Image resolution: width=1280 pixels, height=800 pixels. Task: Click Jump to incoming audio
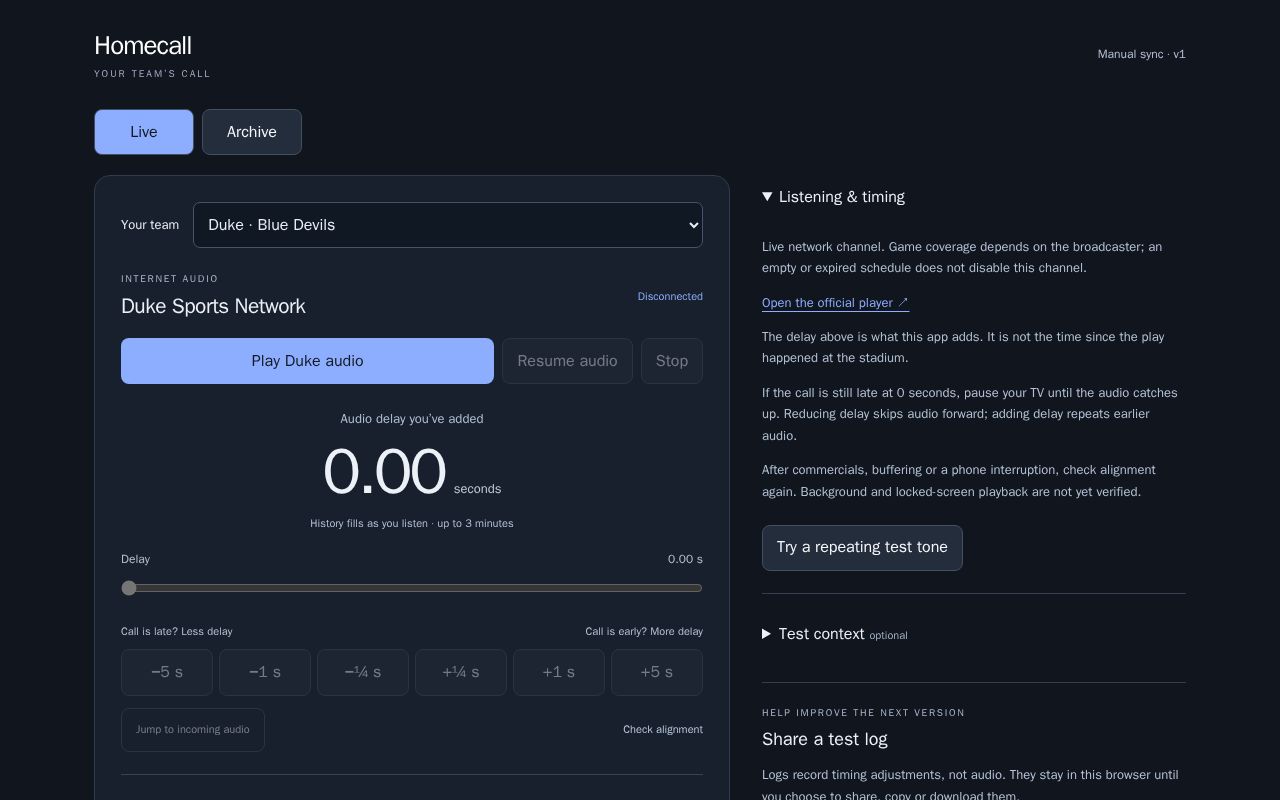[x=193, y=730]
